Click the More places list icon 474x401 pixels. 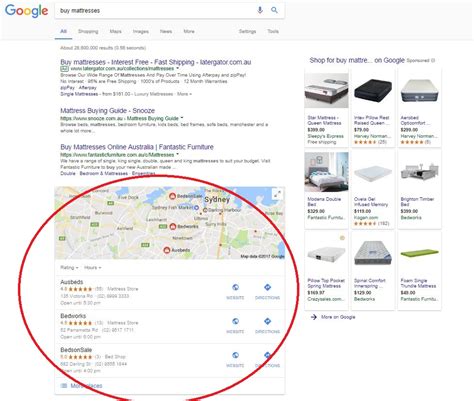(64, 386)
